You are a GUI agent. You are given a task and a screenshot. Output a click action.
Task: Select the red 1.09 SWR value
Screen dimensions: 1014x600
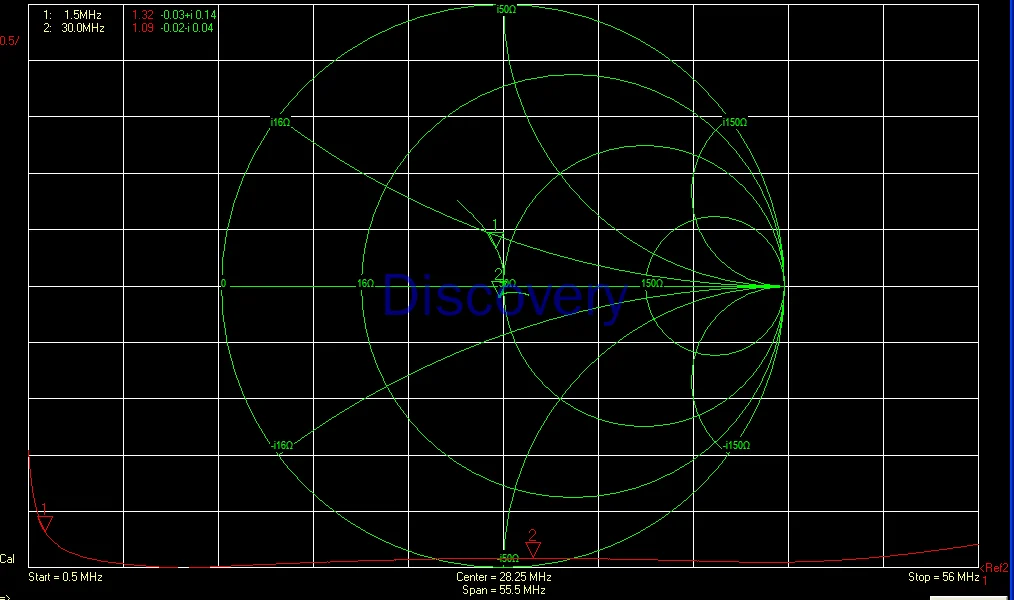[143, 28]
